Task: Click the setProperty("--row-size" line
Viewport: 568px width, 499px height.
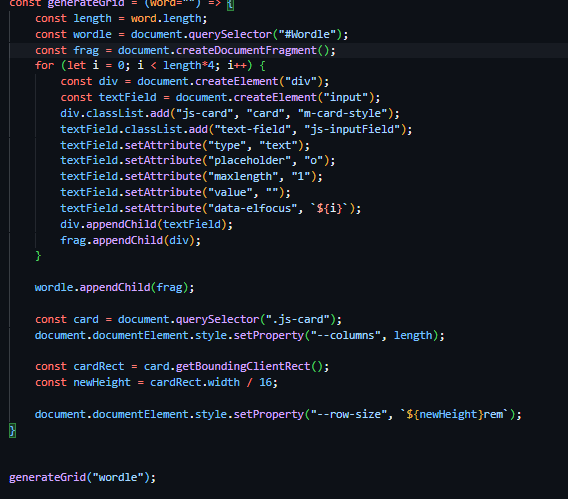Action: pyautogui.click(x=278, y=414)
